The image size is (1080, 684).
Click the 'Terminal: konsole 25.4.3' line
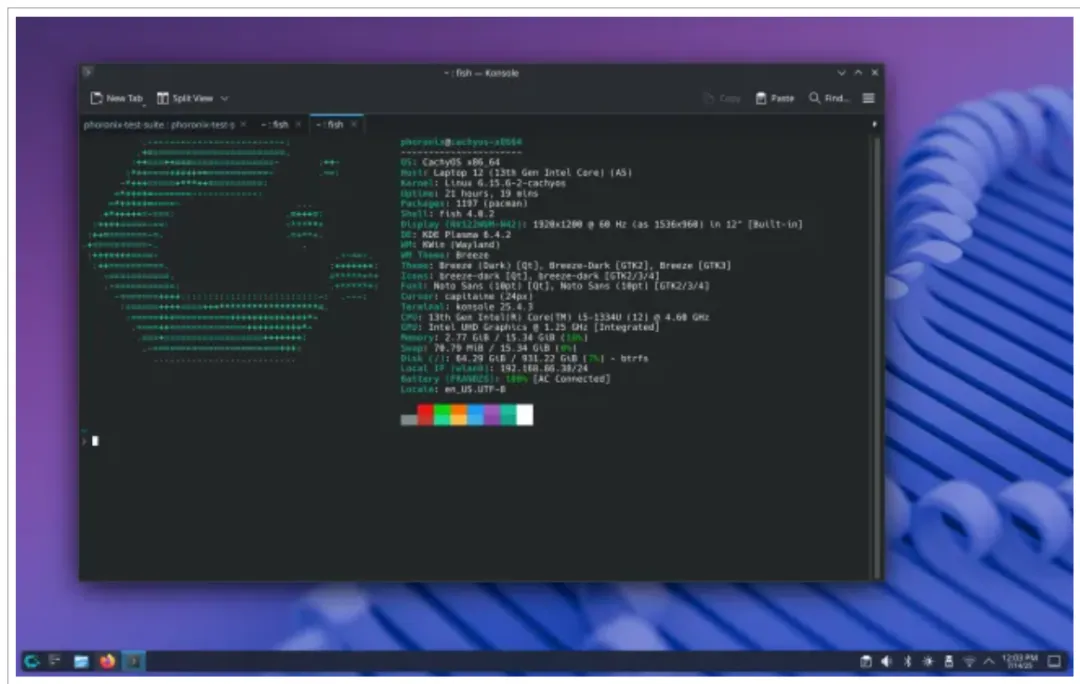coord(466,307)
